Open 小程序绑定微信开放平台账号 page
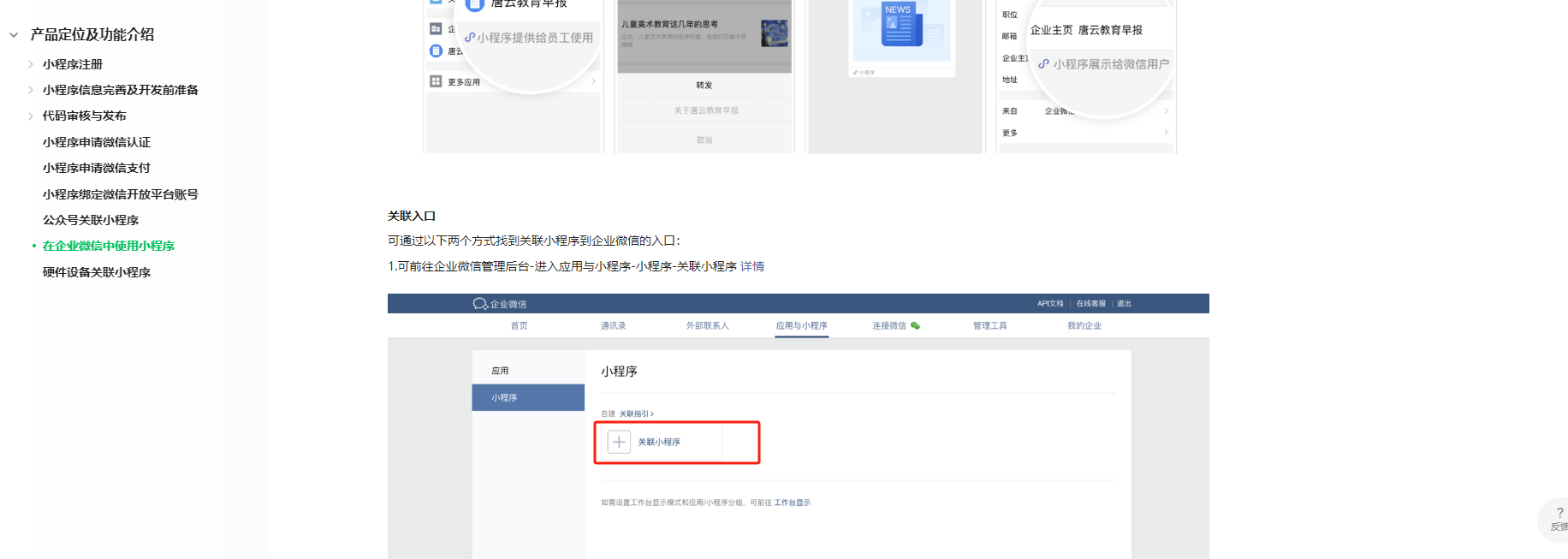The width and height of the screenshot is (1568, 559). click(x=121, y=194)
